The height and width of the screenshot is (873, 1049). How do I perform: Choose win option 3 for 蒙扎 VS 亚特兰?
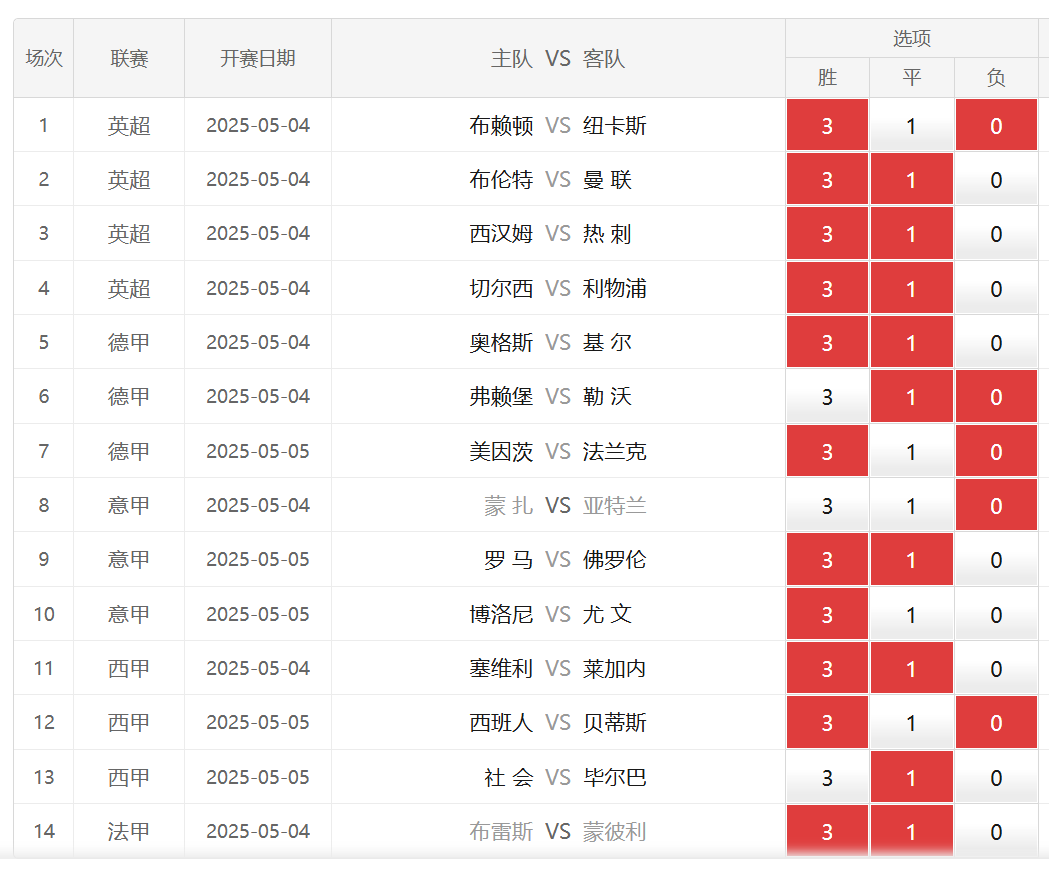pos(827,505)
